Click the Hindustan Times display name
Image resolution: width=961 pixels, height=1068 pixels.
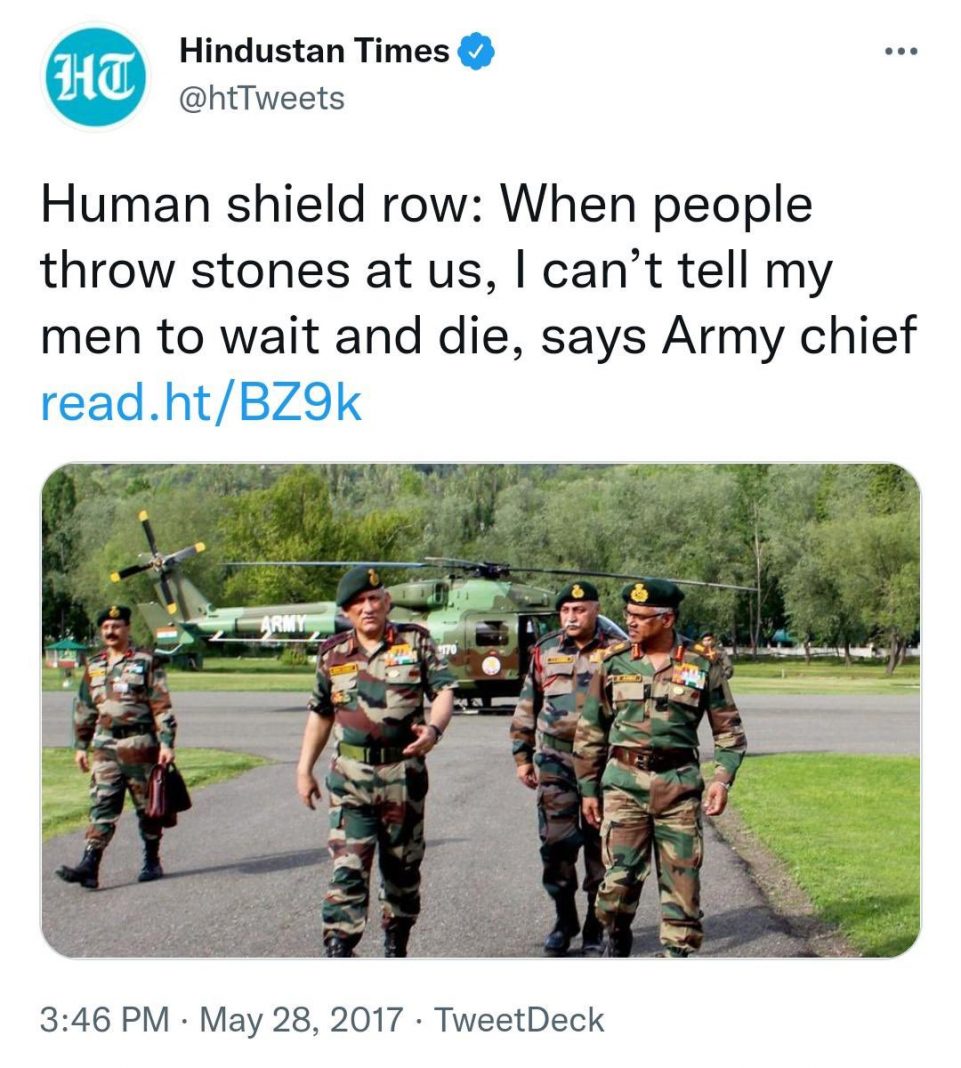pyautogui.click(x=313, y=51)
